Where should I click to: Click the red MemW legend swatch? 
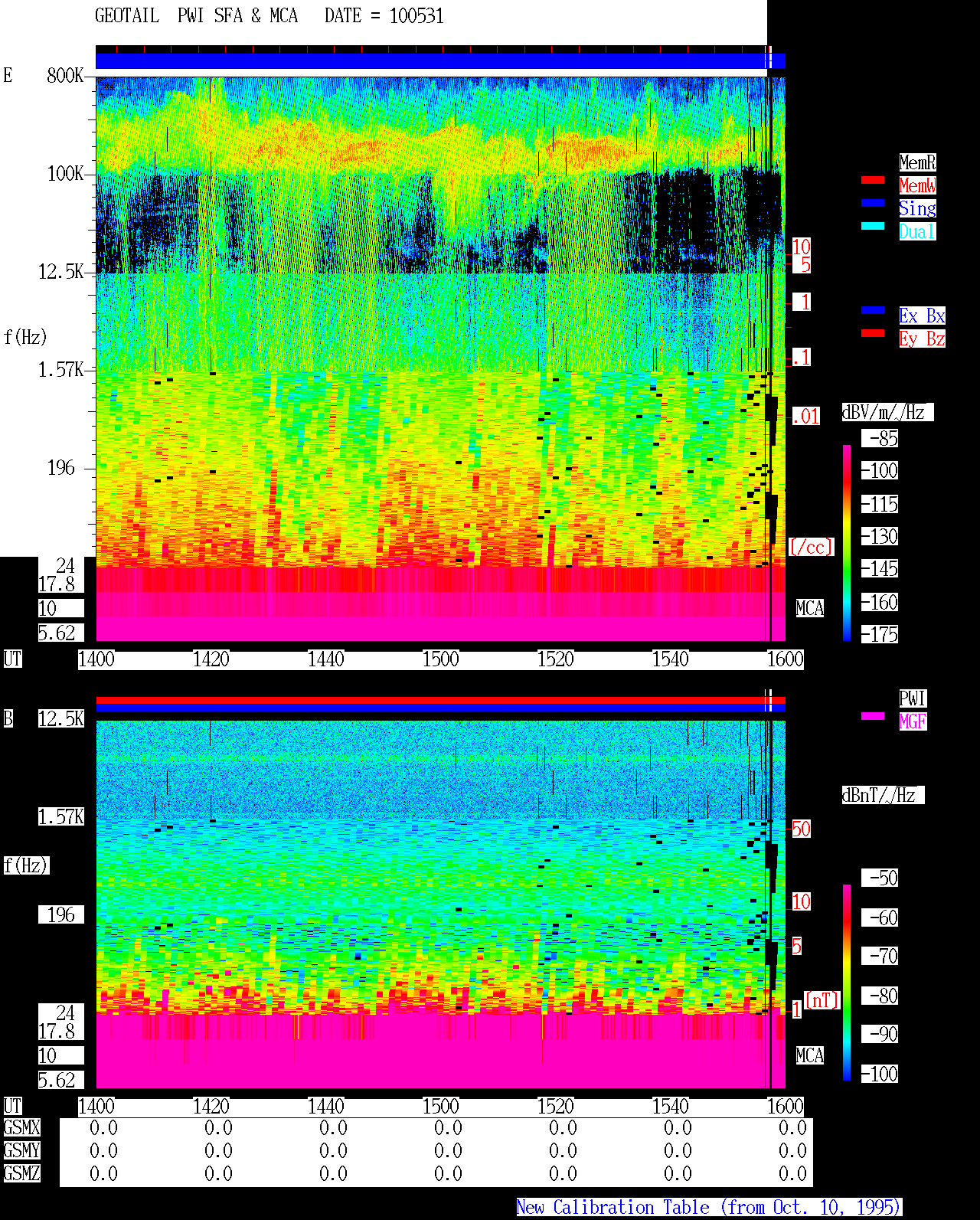pyautogui.click(x=873, y=180)
